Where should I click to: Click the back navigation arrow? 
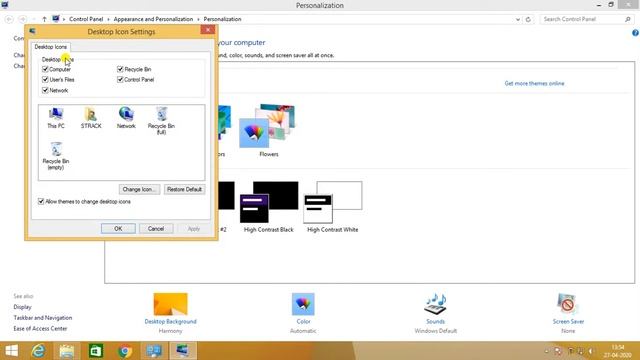click(9, 19)
